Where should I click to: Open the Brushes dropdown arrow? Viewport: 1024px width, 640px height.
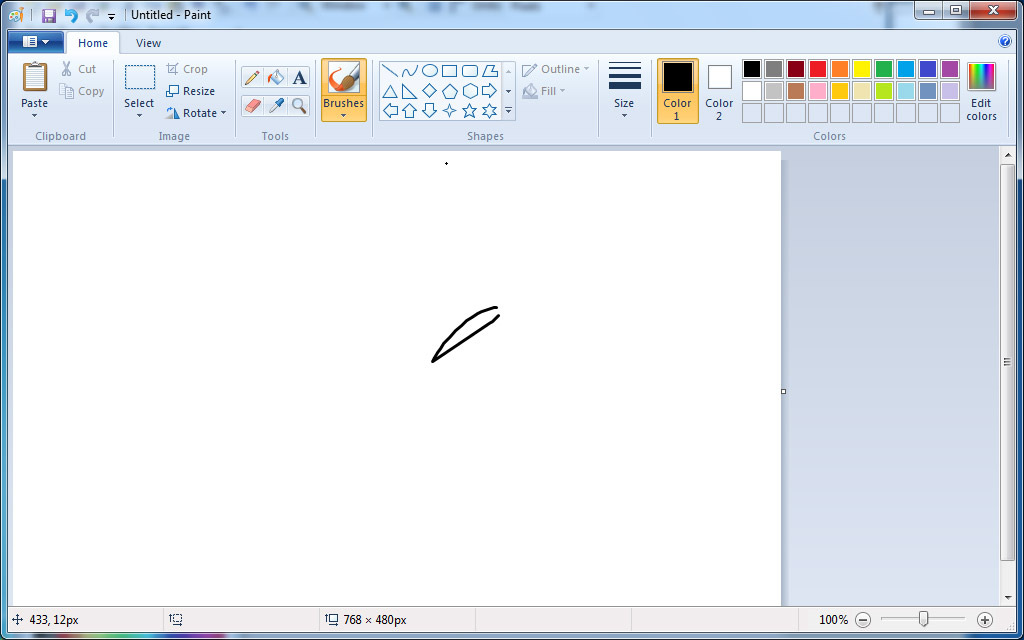click(x=343, y=115)
